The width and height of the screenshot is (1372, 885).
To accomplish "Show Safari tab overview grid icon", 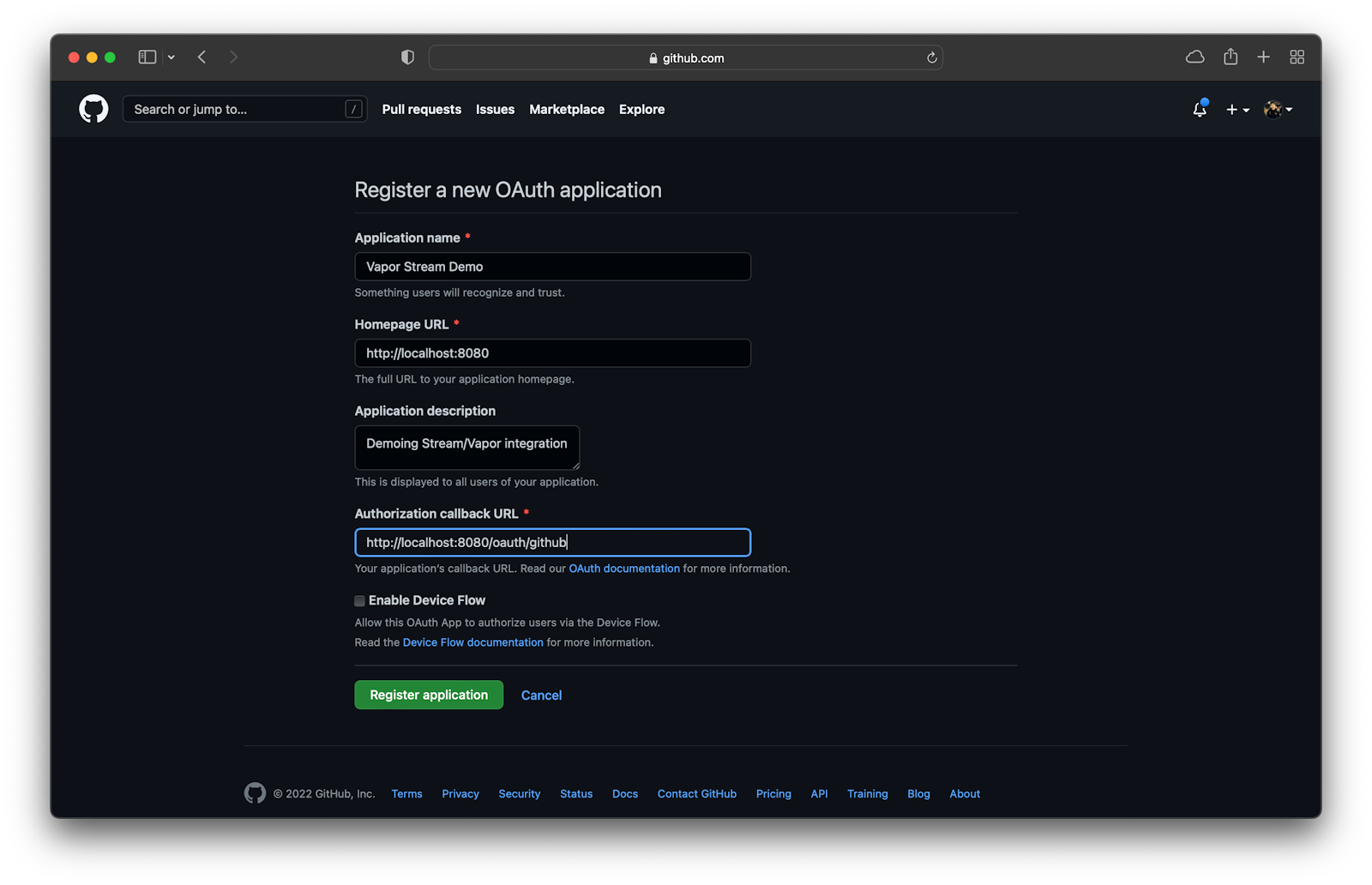I will 1297,57.
